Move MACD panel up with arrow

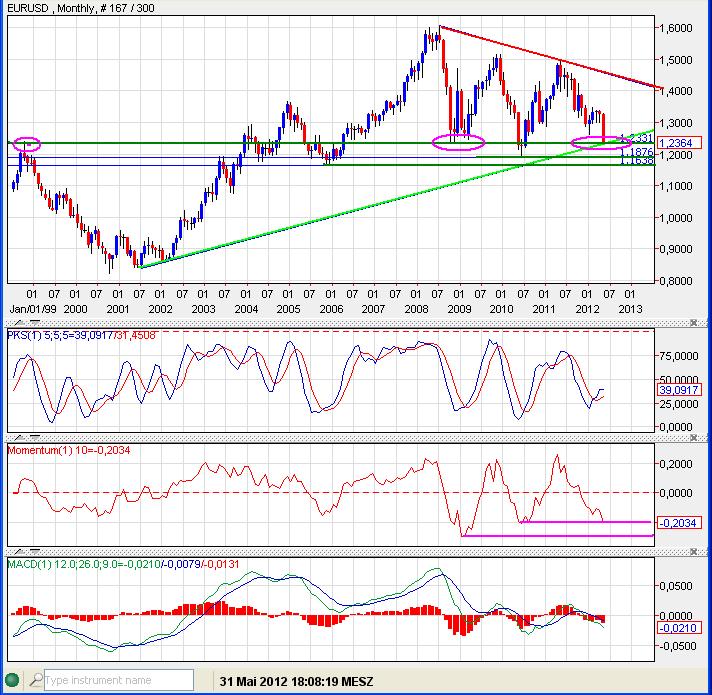20,552
